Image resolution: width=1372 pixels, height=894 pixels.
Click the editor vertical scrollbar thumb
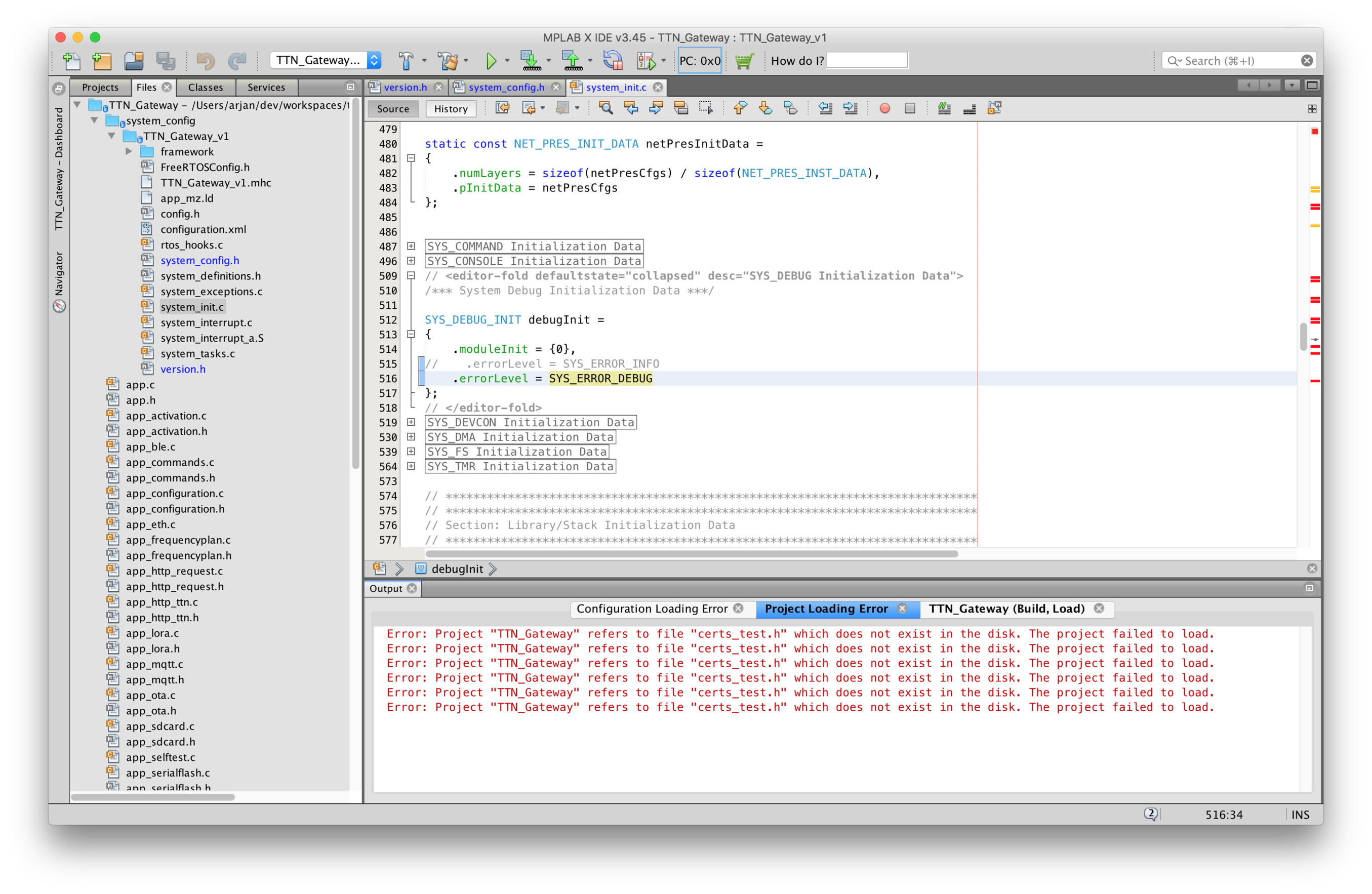click(x=1303, y=336)
